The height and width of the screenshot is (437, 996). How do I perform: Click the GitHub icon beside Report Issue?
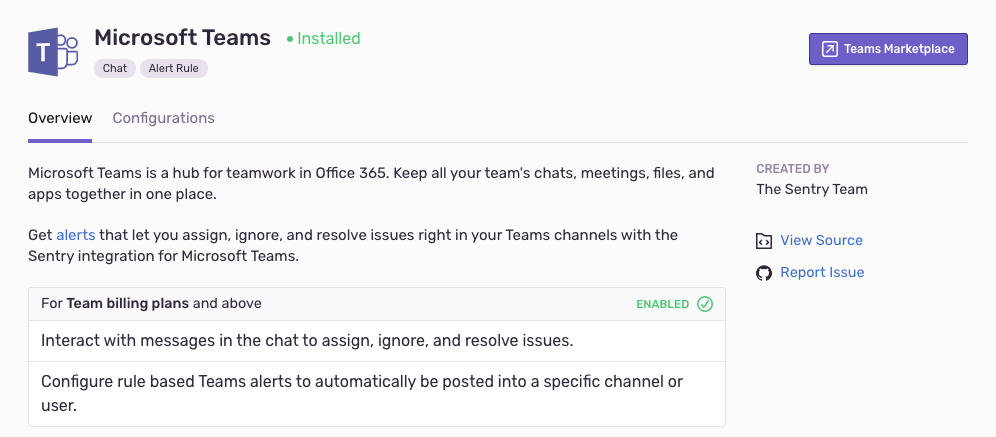(764, 273)
